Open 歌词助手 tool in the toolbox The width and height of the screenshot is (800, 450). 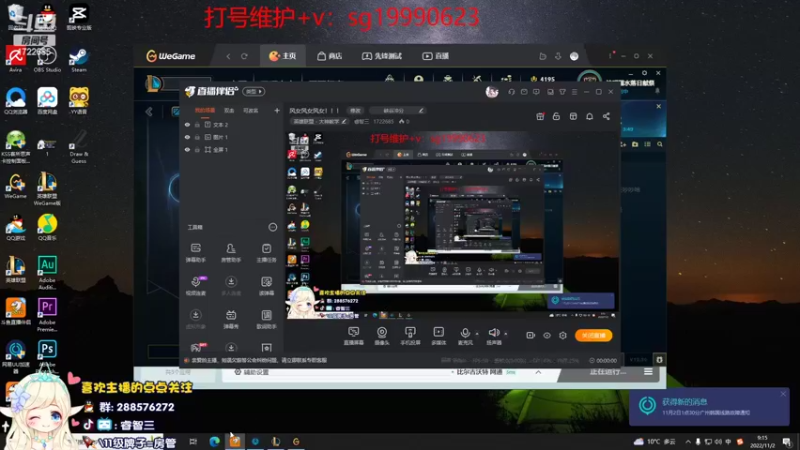[266, 319]
